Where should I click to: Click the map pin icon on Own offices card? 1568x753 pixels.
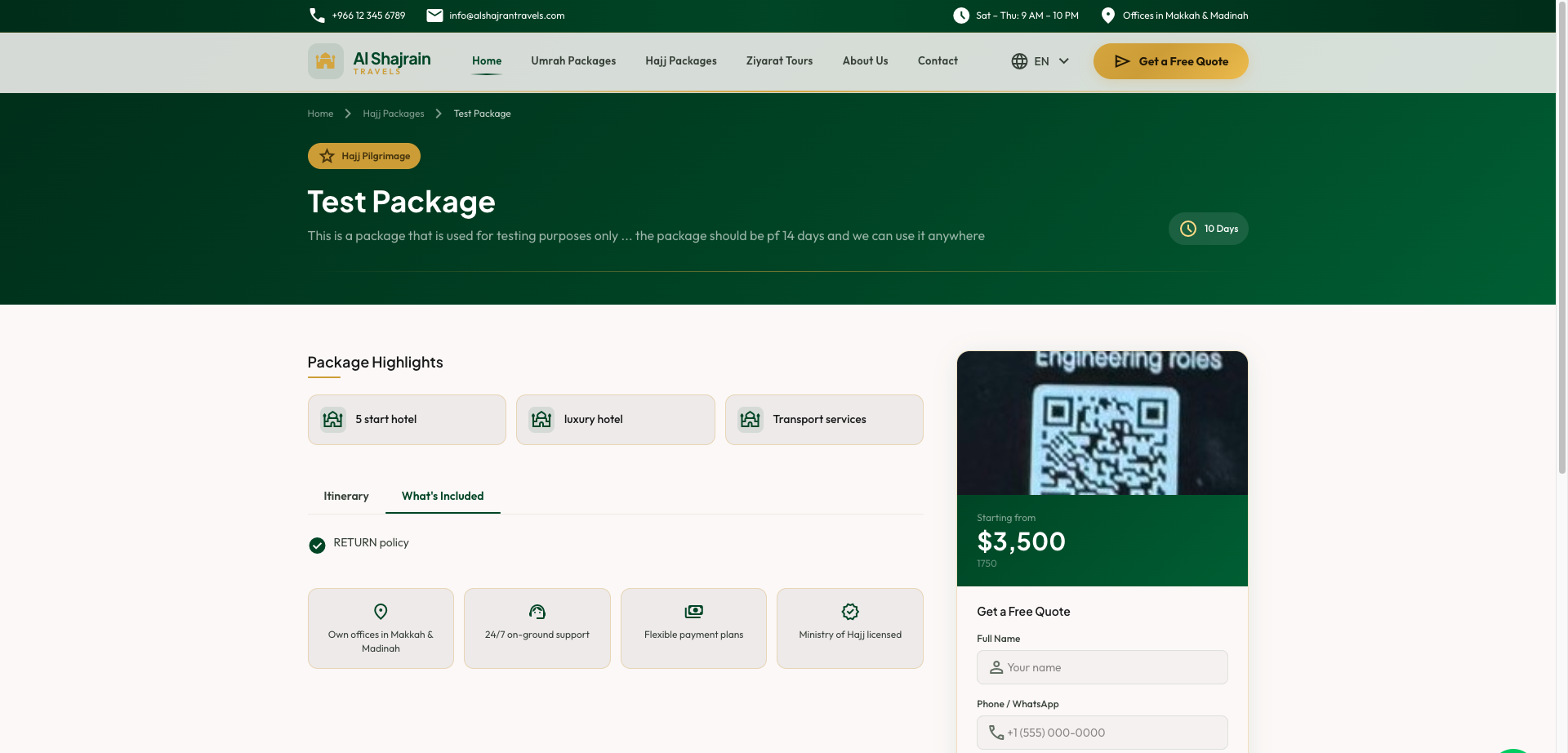[x=381, y=612]
